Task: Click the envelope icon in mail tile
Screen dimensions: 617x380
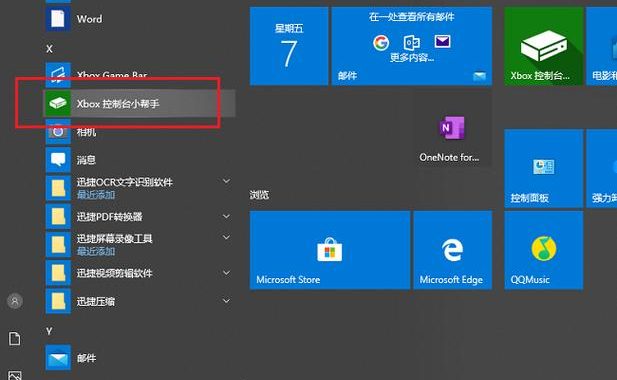Action: [x=443, y=41]
